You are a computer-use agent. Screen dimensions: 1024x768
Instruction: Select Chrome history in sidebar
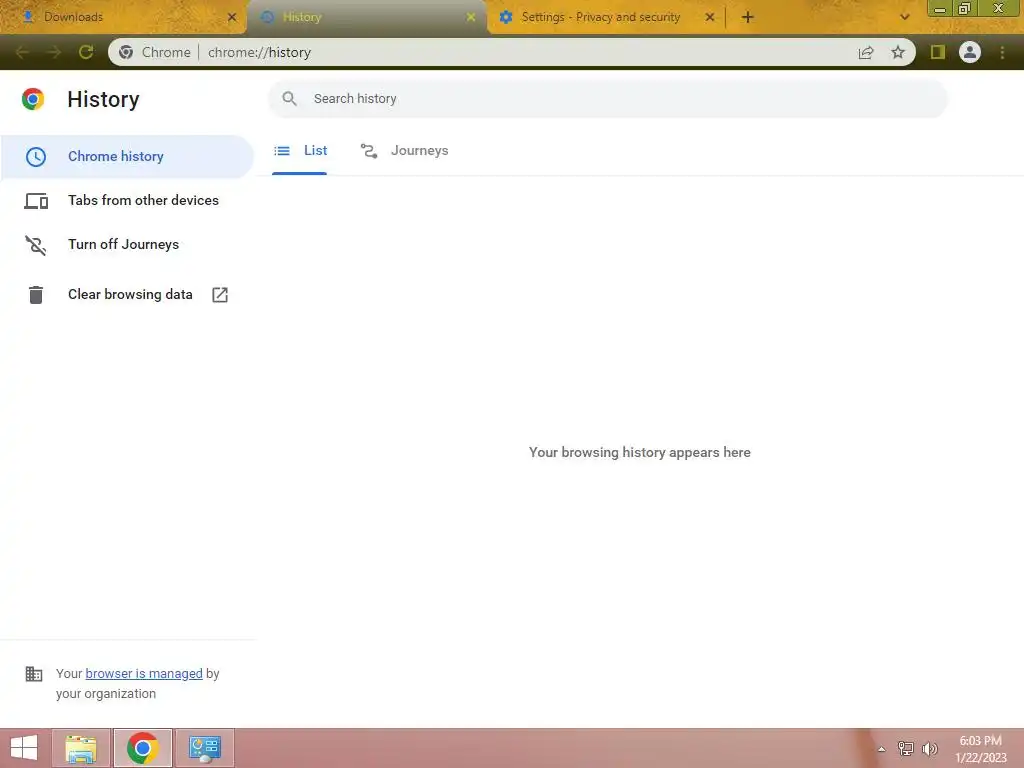[x=127, y=157]
